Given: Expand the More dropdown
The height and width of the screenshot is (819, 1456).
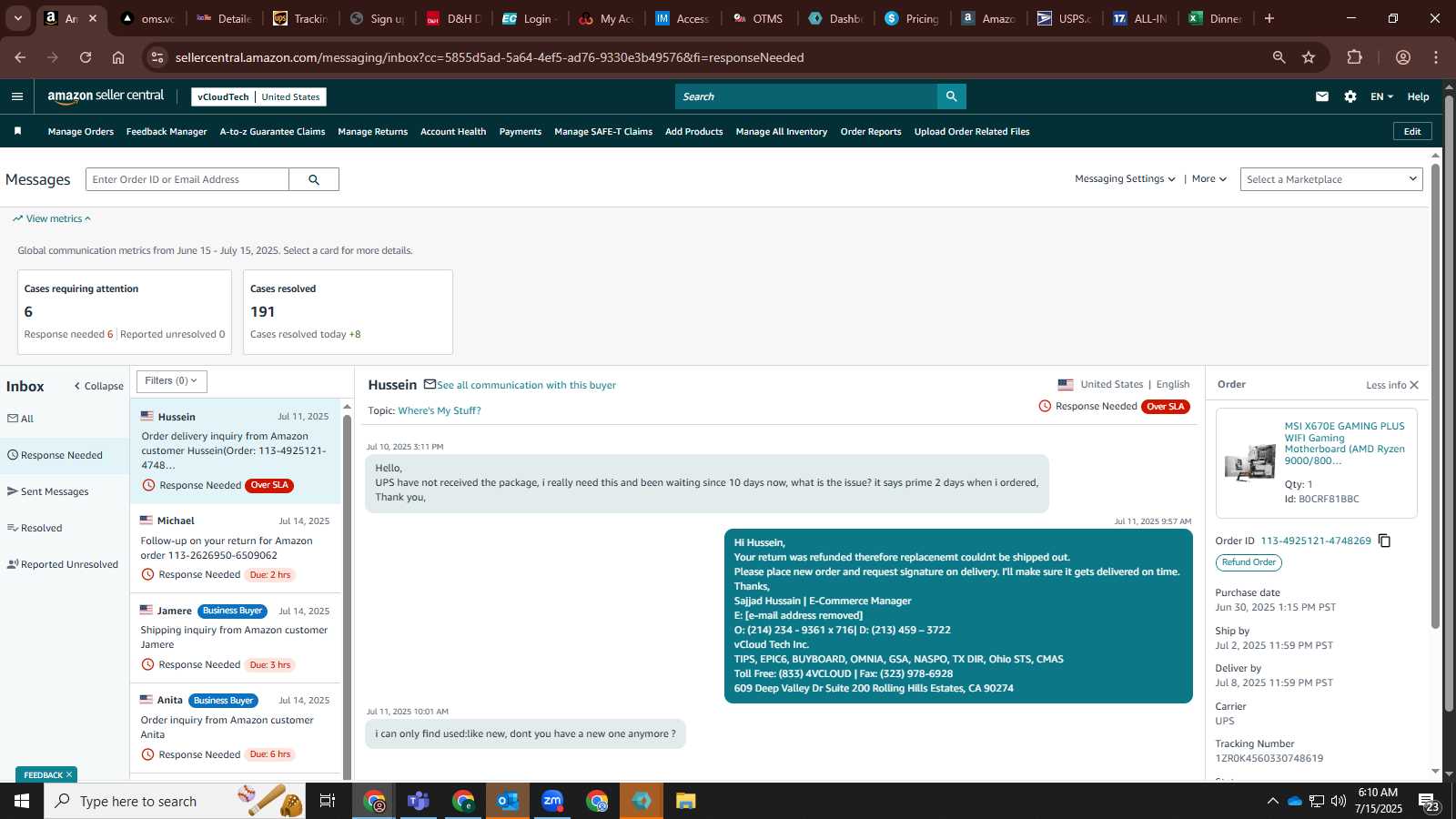Looking at the screenshot, I should pyautogui.click(x=1209, y=179).
